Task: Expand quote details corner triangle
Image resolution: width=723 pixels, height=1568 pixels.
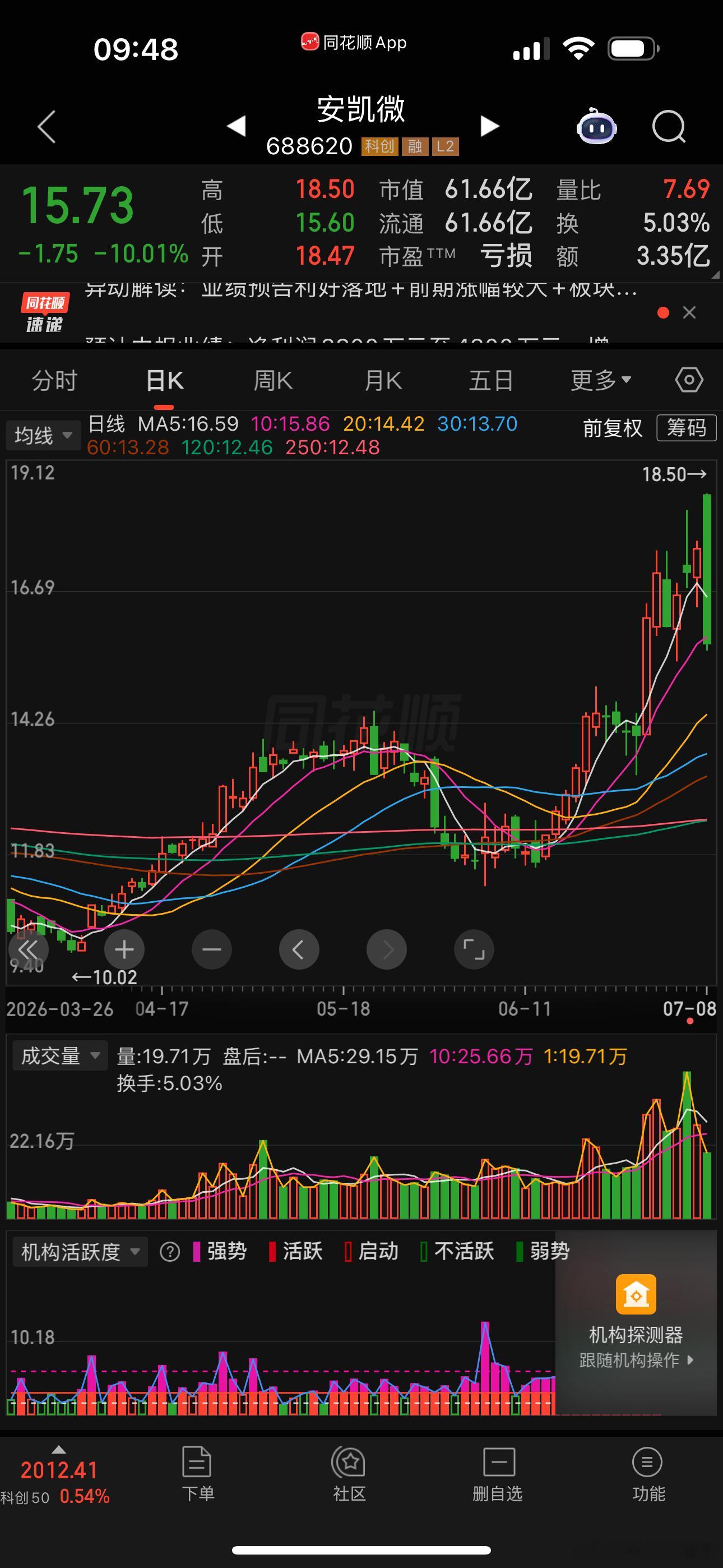Action: (715, 275)
